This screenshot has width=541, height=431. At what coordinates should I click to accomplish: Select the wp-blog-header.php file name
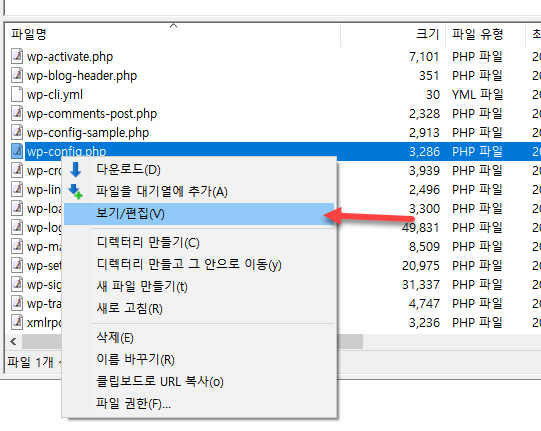coord(82,76)
